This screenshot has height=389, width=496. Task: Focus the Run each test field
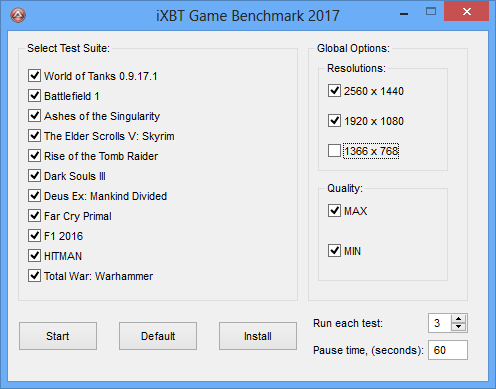point(440,323)
